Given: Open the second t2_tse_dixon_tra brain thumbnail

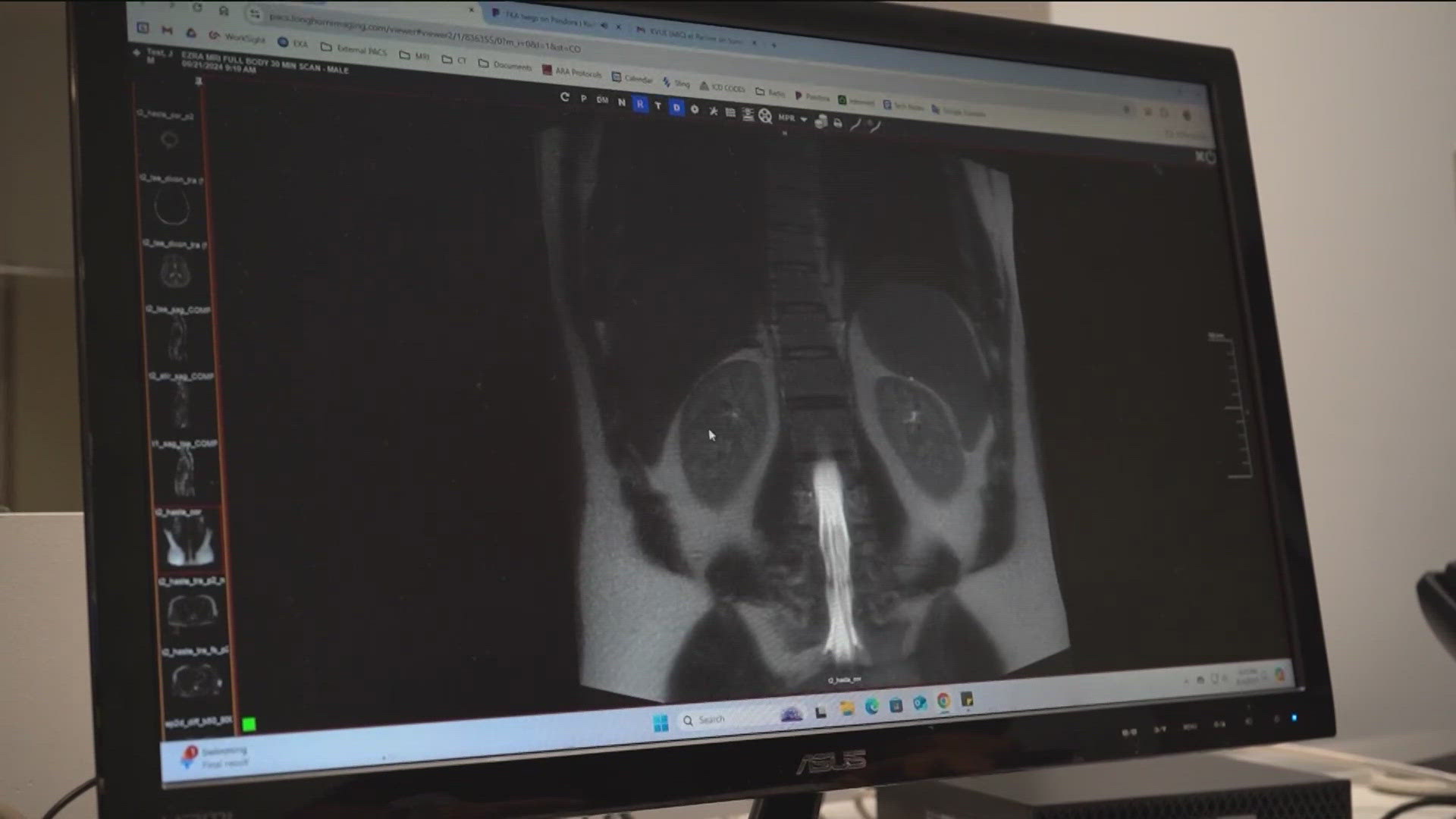Looking at the screenshot, I should pyautogui.click(x=175, y=267).
